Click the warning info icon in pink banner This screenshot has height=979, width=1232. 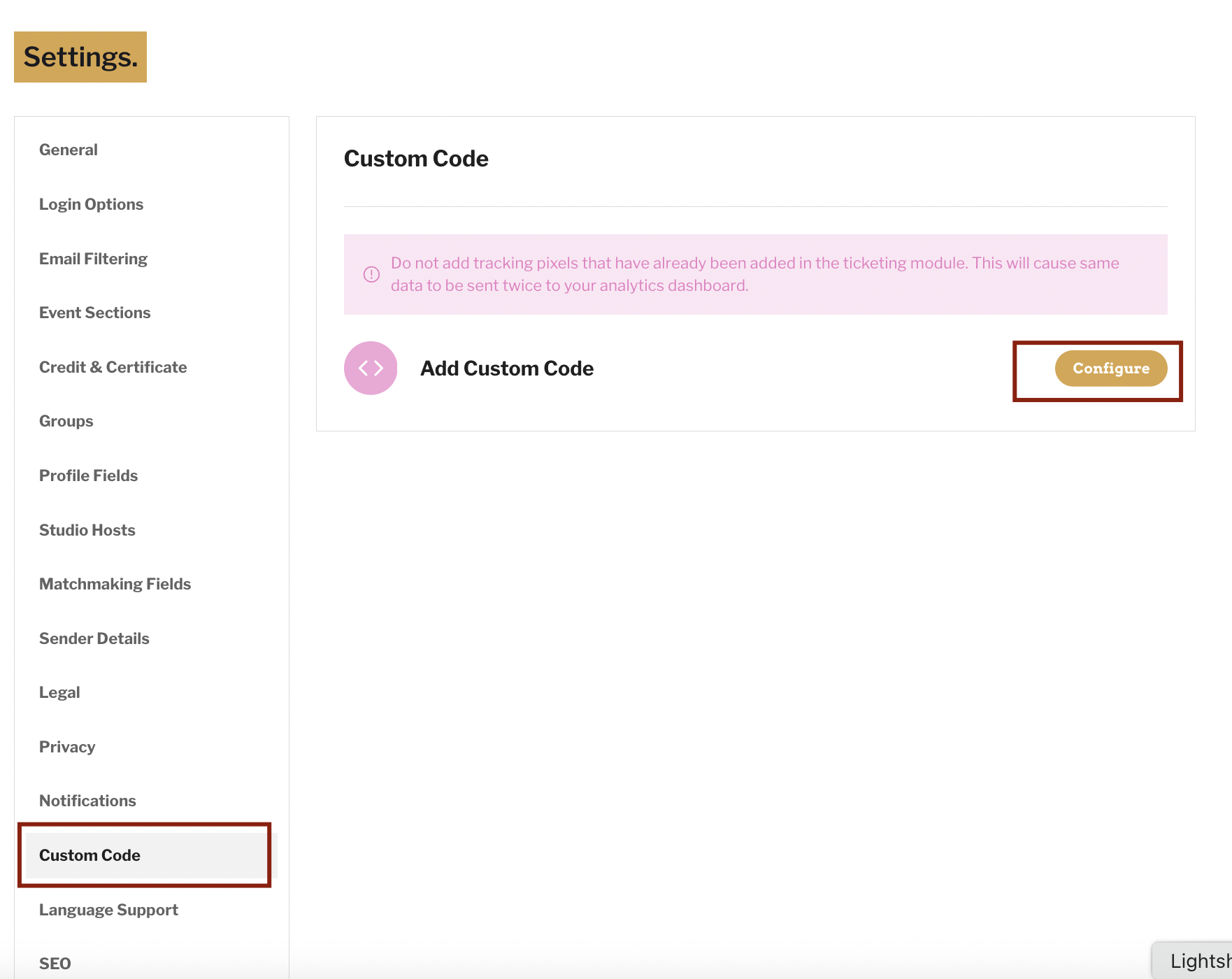[x=371, y=274]
